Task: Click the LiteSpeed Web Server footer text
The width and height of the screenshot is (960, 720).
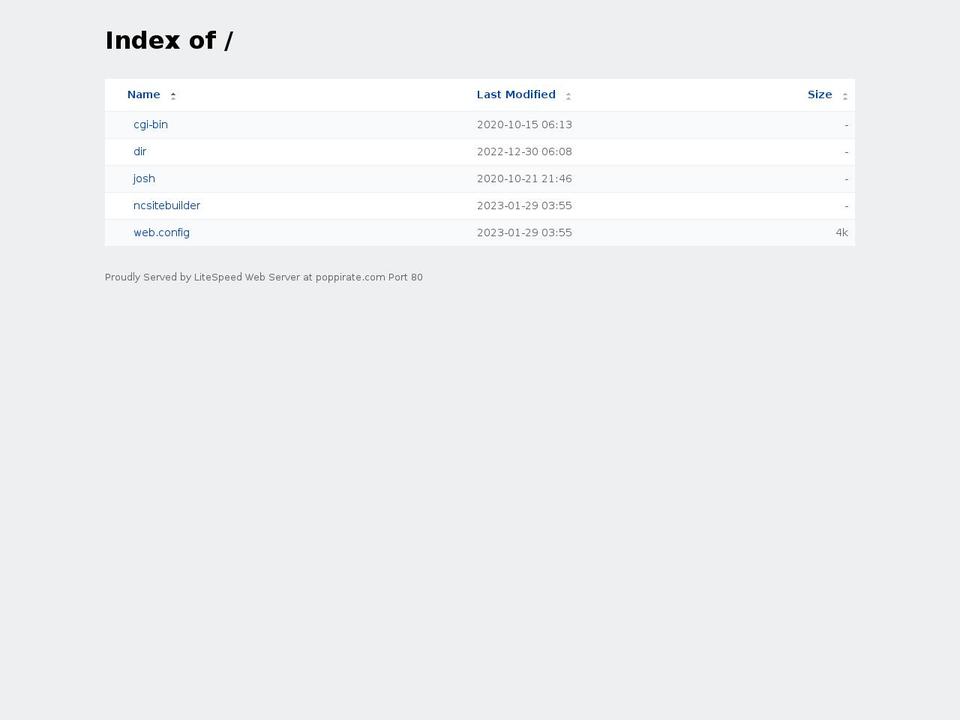Action: tap(264, 277)
